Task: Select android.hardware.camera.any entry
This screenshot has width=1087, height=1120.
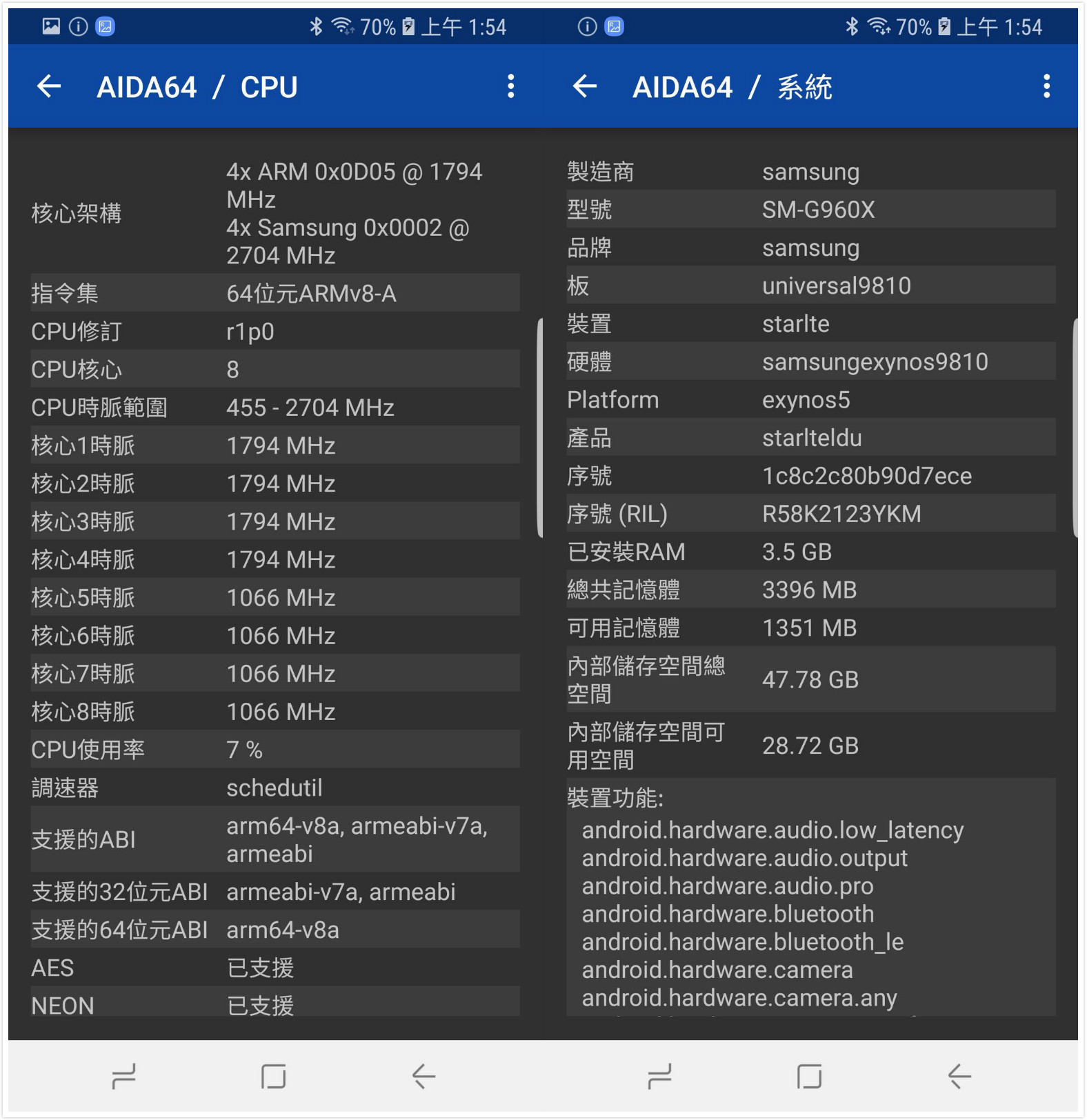Action: point(739,998)
